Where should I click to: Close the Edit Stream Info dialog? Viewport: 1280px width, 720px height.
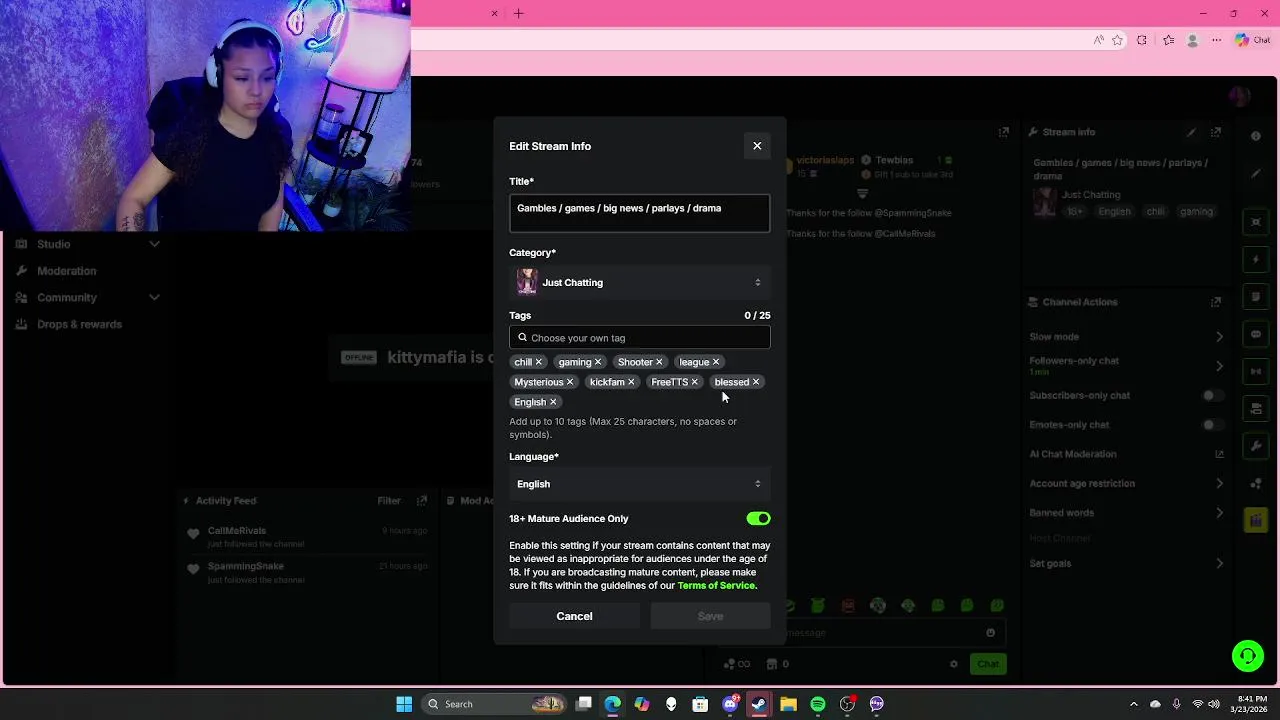click(757, 146)
